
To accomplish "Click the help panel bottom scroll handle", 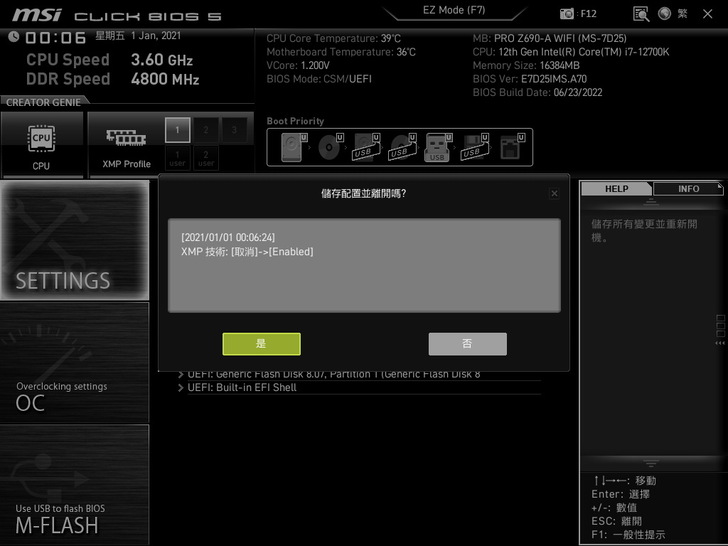I will point(651,463).
